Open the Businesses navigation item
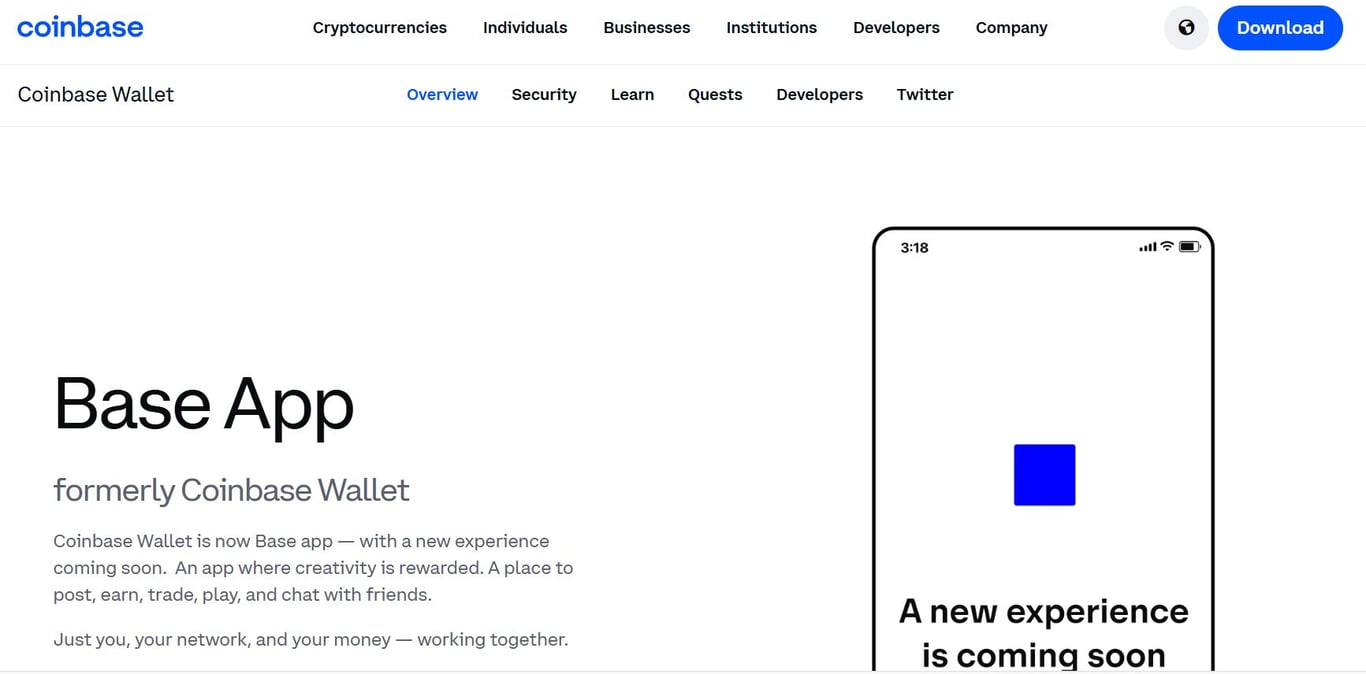This screenshot has height=674, width=1366. (646, 28)
